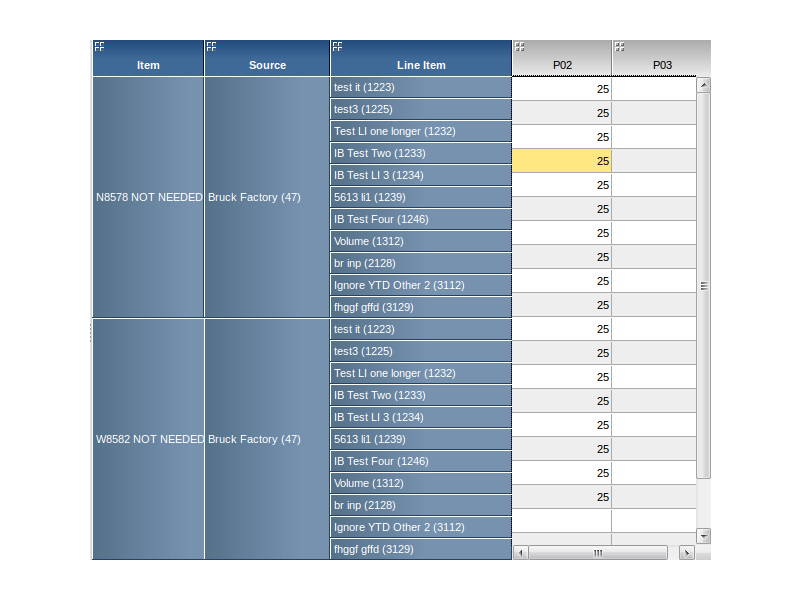Click the horizontal scrollbar right arrow
800x600 pixels.
coord(687,553)
